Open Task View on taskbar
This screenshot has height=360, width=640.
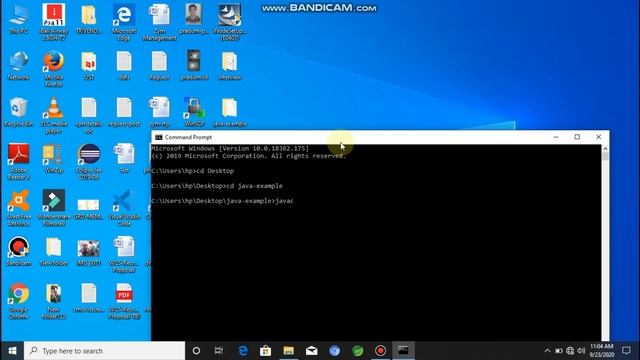(x=219, y=351)
